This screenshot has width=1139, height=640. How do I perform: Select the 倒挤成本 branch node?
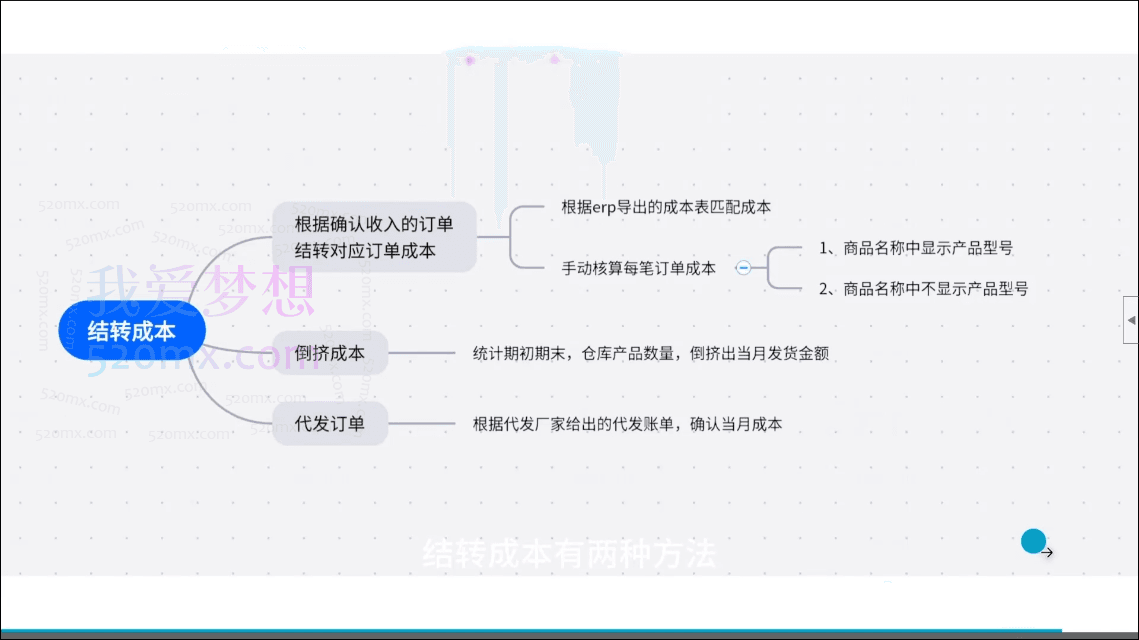331,353
